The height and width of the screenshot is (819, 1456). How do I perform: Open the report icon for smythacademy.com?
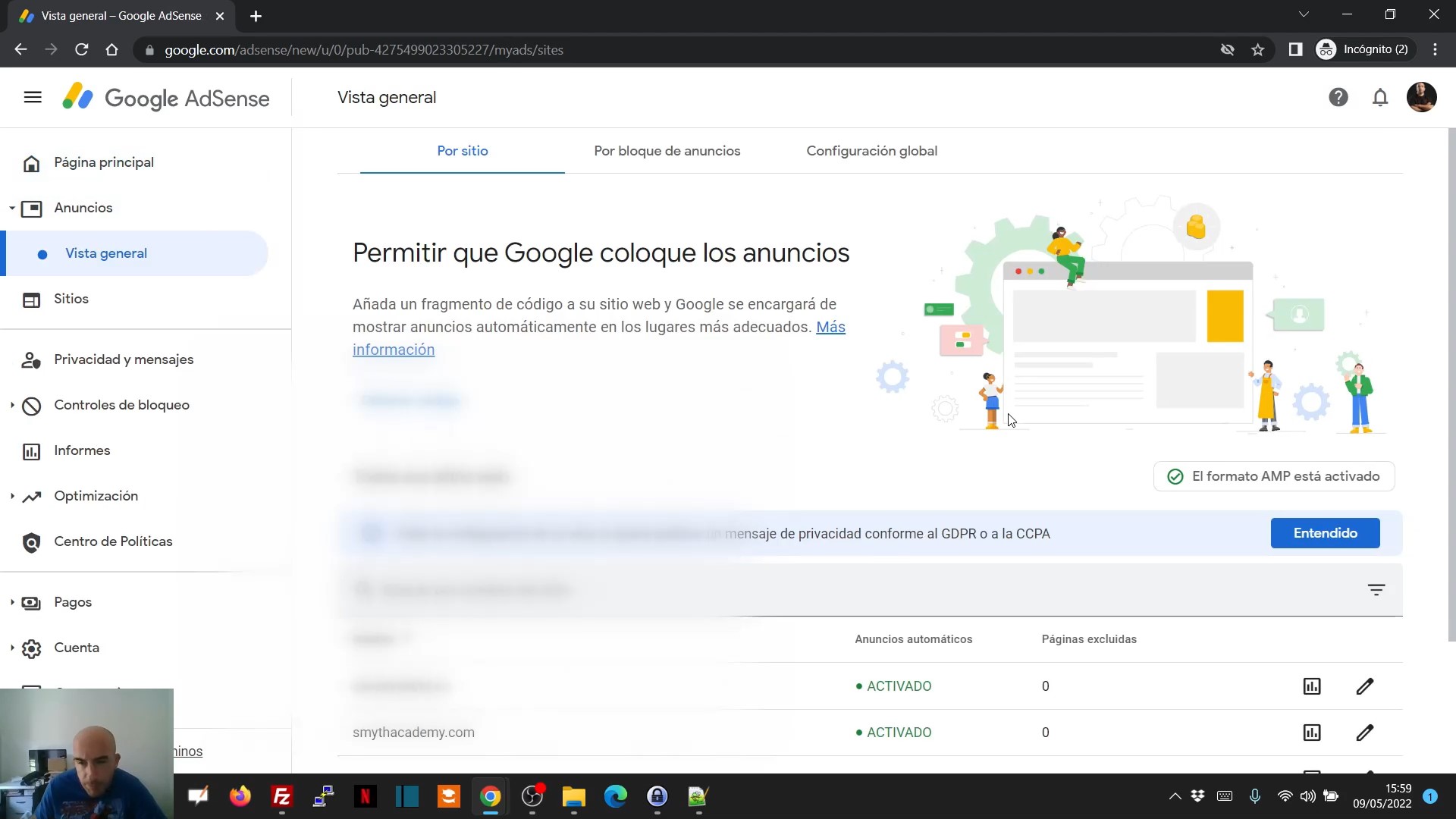(x=1311, y=733)
